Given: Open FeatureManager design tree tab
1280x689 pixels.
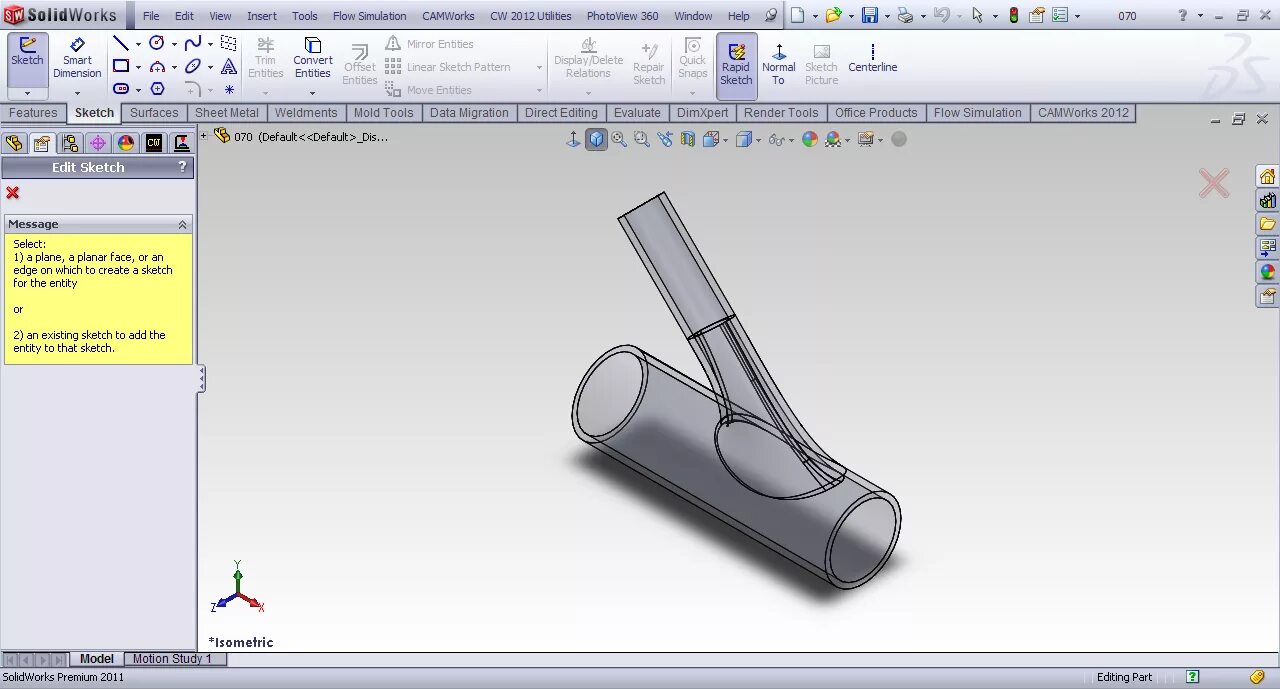Looking at the screenshot, I should tap(14, 143).
